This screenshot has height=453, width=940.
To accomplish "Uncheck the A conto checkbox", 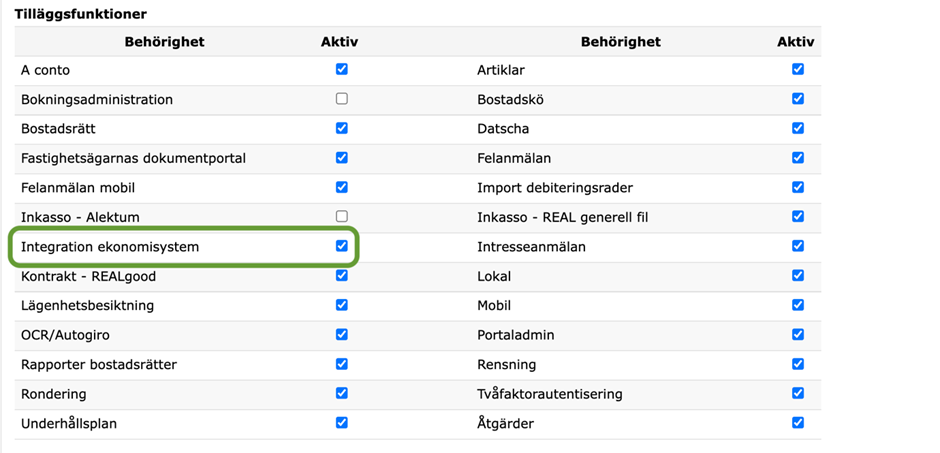I will [342, 70].
